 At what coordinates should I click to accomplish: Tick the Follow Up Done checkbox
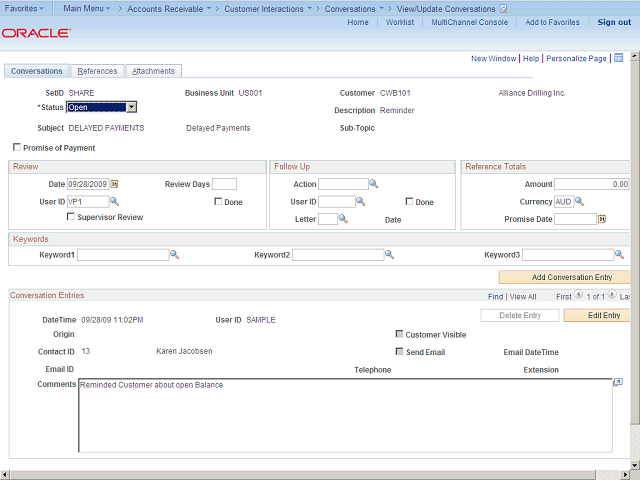click(410, 202)
